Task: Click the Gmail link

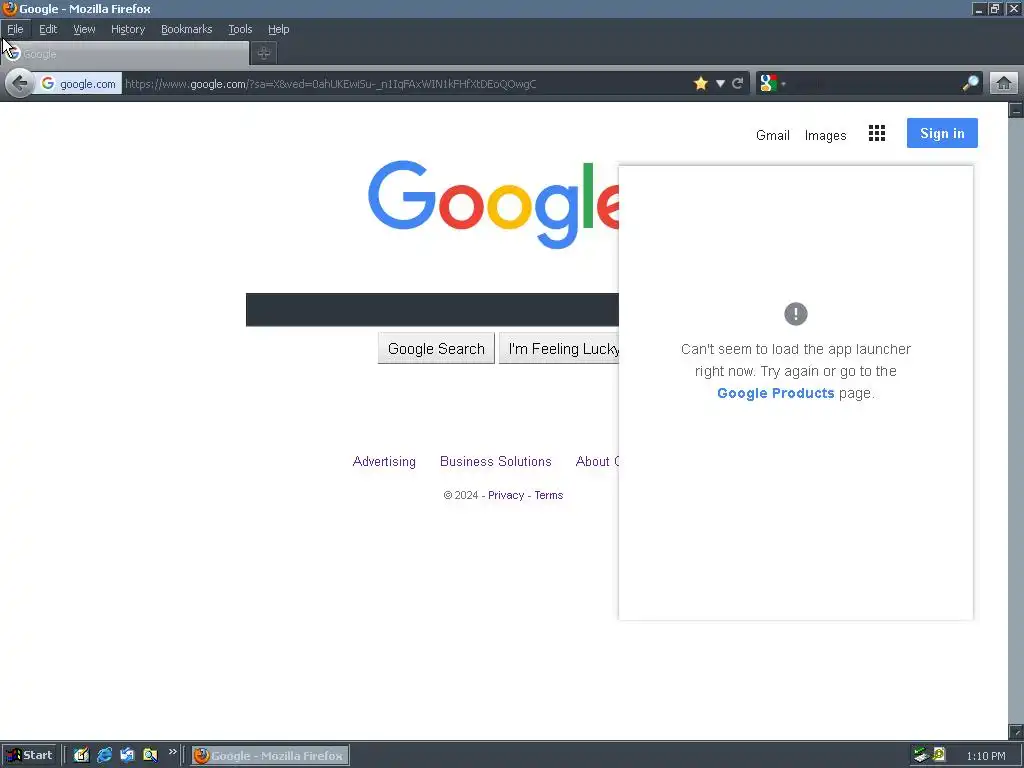Action: click(x=773, y=135)
